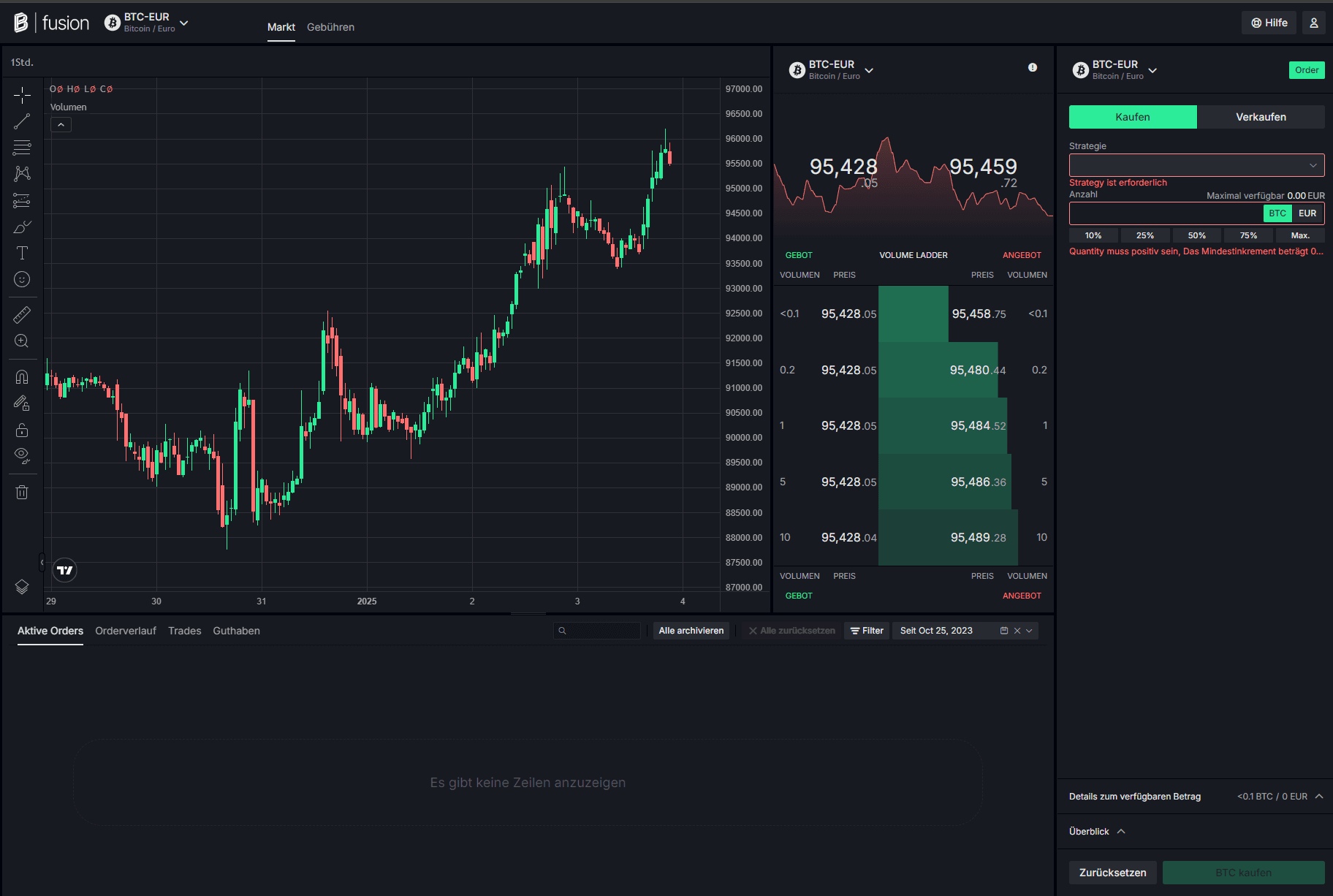
Task: Toggle magnet mode in chart toolbar
Action: [22, 377]
